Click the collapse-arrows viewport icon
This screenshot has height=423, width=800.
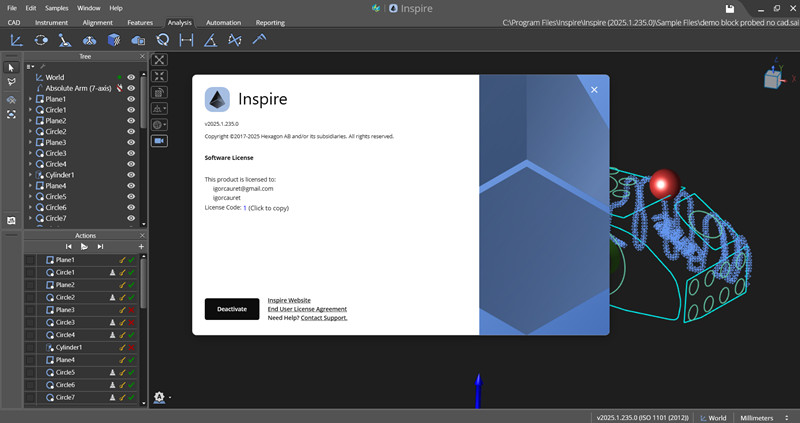coord(159,76)
